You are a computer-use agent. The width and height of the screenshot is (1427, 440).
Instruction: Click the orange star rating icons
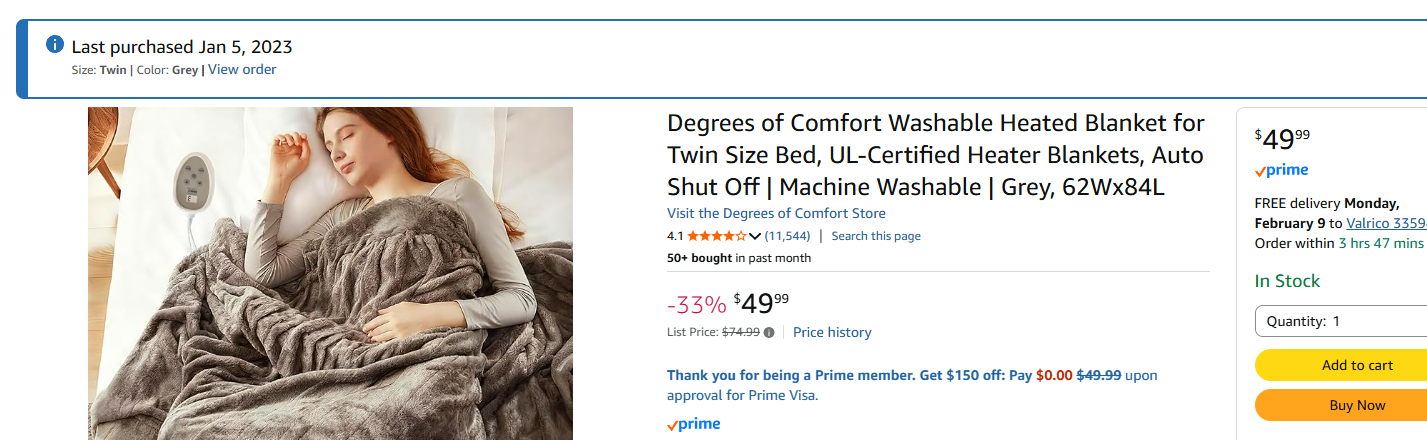716,236
